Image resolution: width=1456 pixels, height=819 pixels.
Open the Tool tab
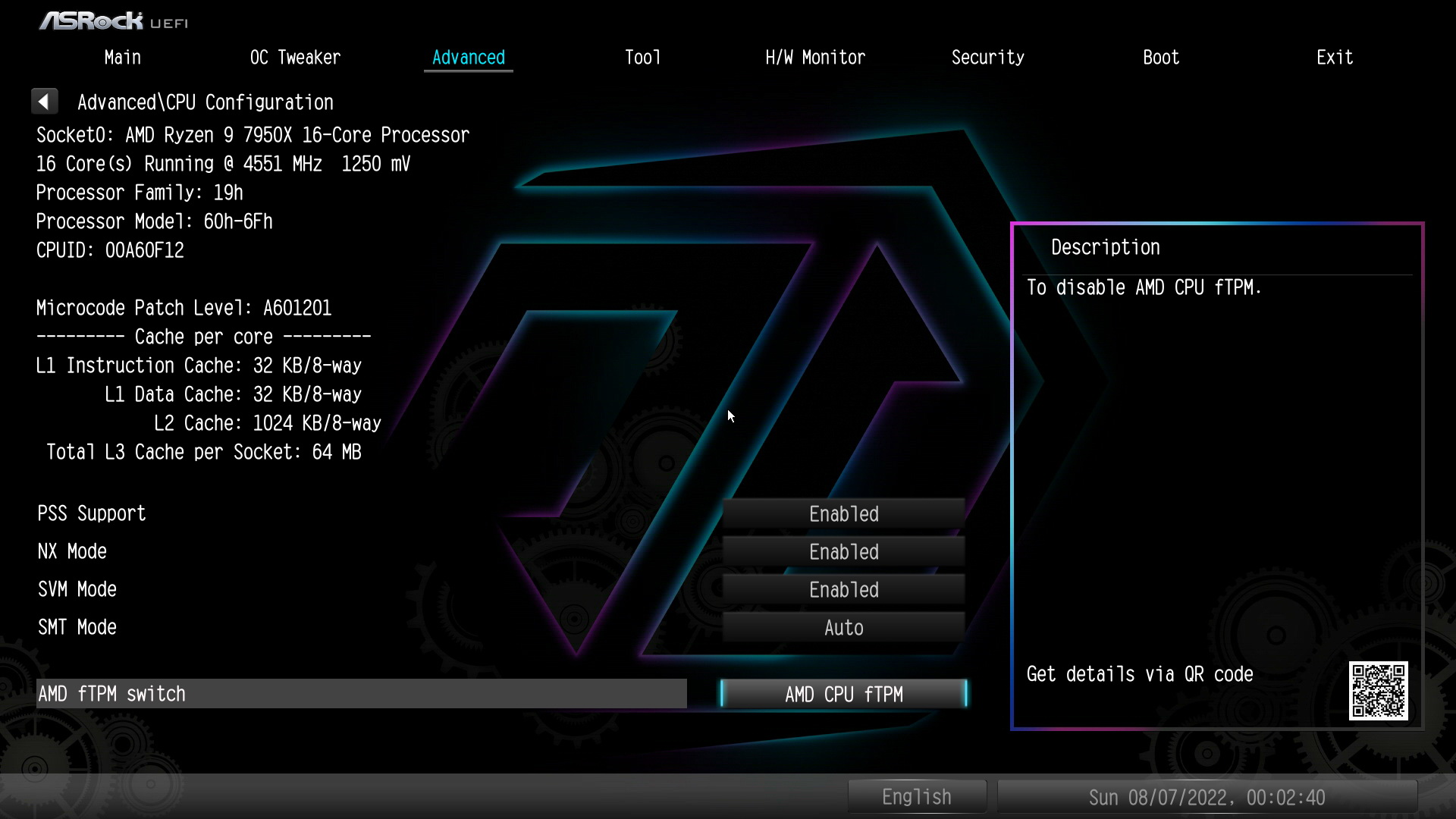point(642,58)
